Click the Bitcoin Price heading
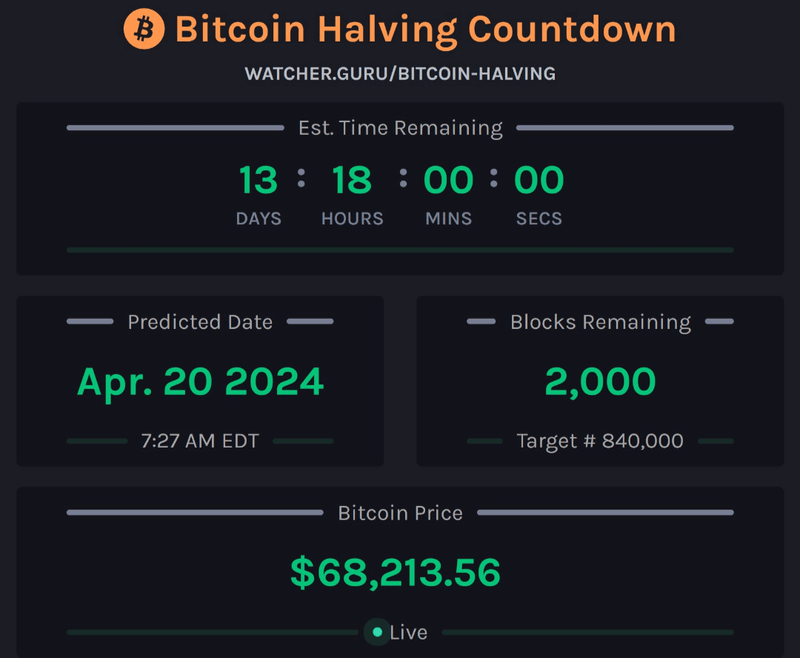 click(x=400, y=513)
